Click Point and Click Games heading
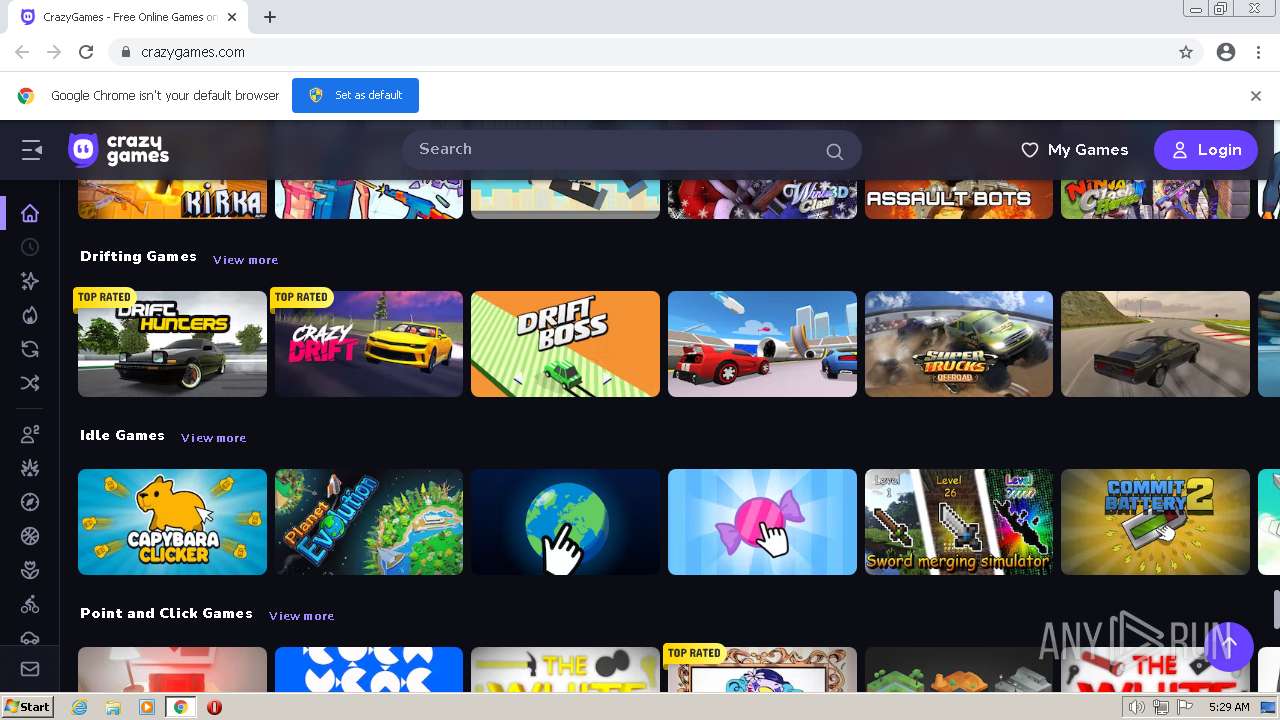The width and height of the screenshot is (1280, 720). (x=166, y=614)
